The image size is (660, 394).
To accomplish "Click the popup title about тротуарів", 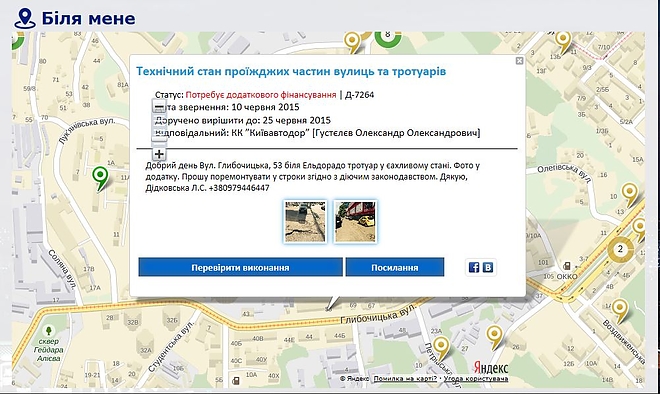I will pos(291,71).
